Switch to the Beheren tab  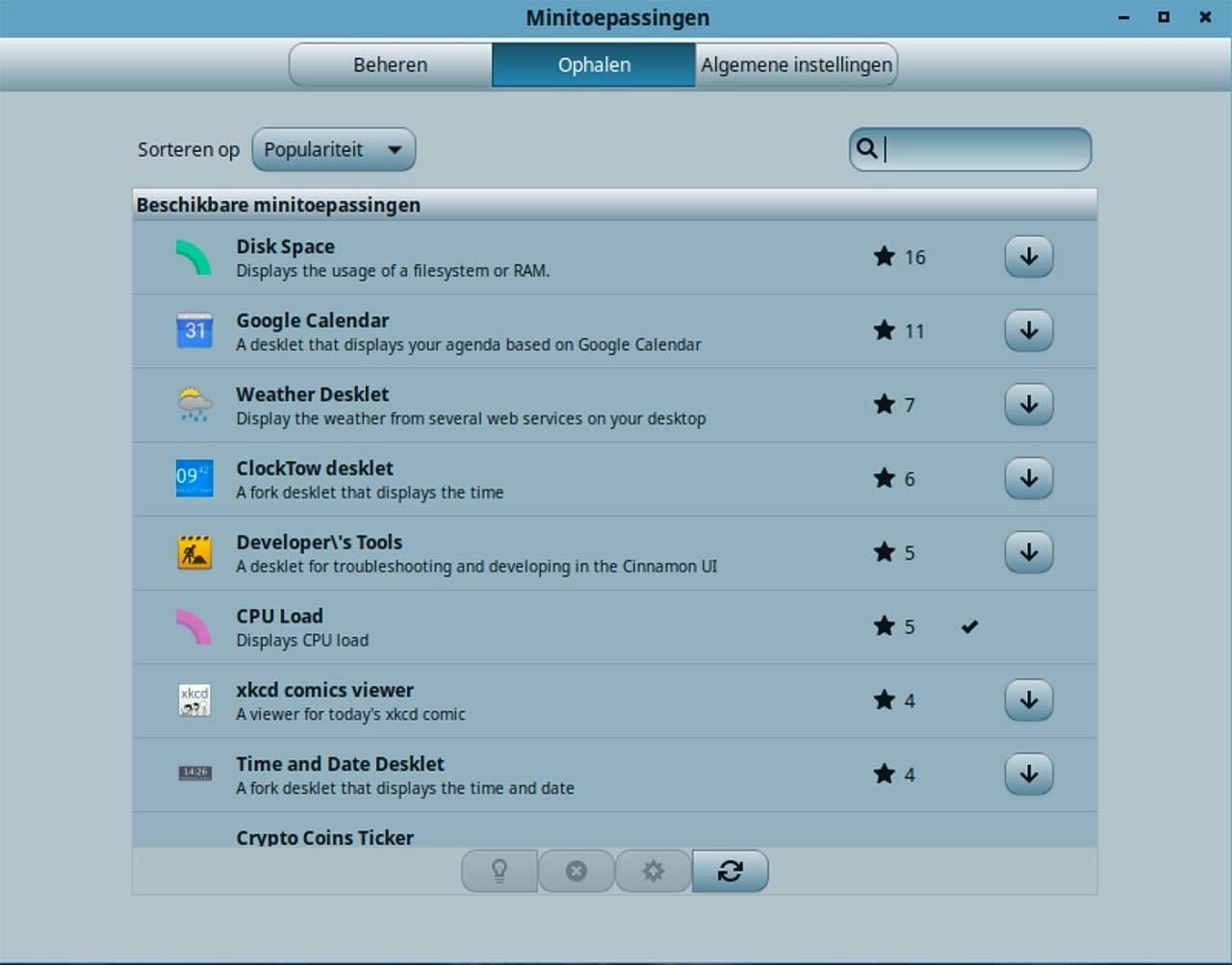(390, 65)
